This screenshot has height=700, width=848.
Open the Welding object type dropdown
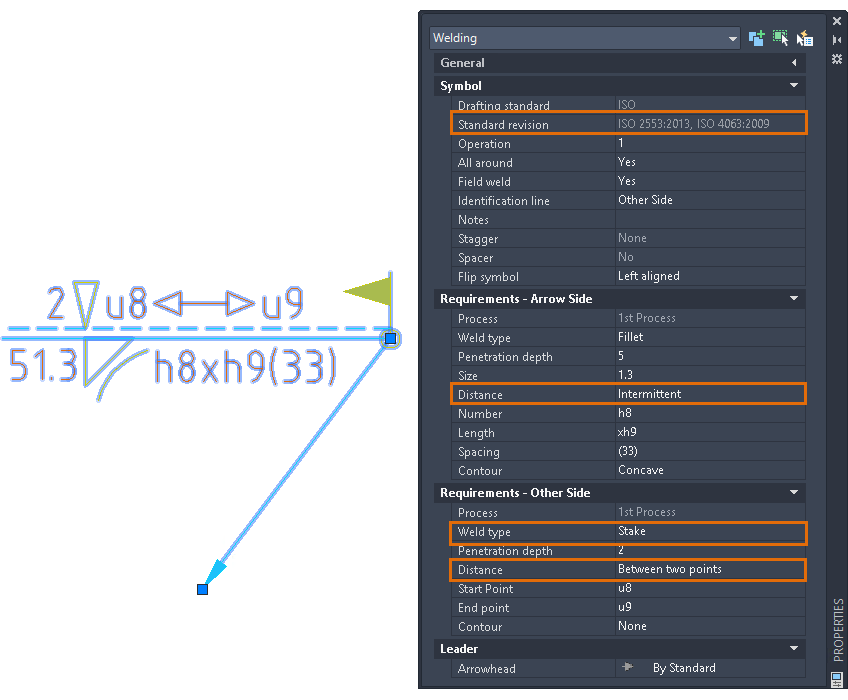click(735, 37)
